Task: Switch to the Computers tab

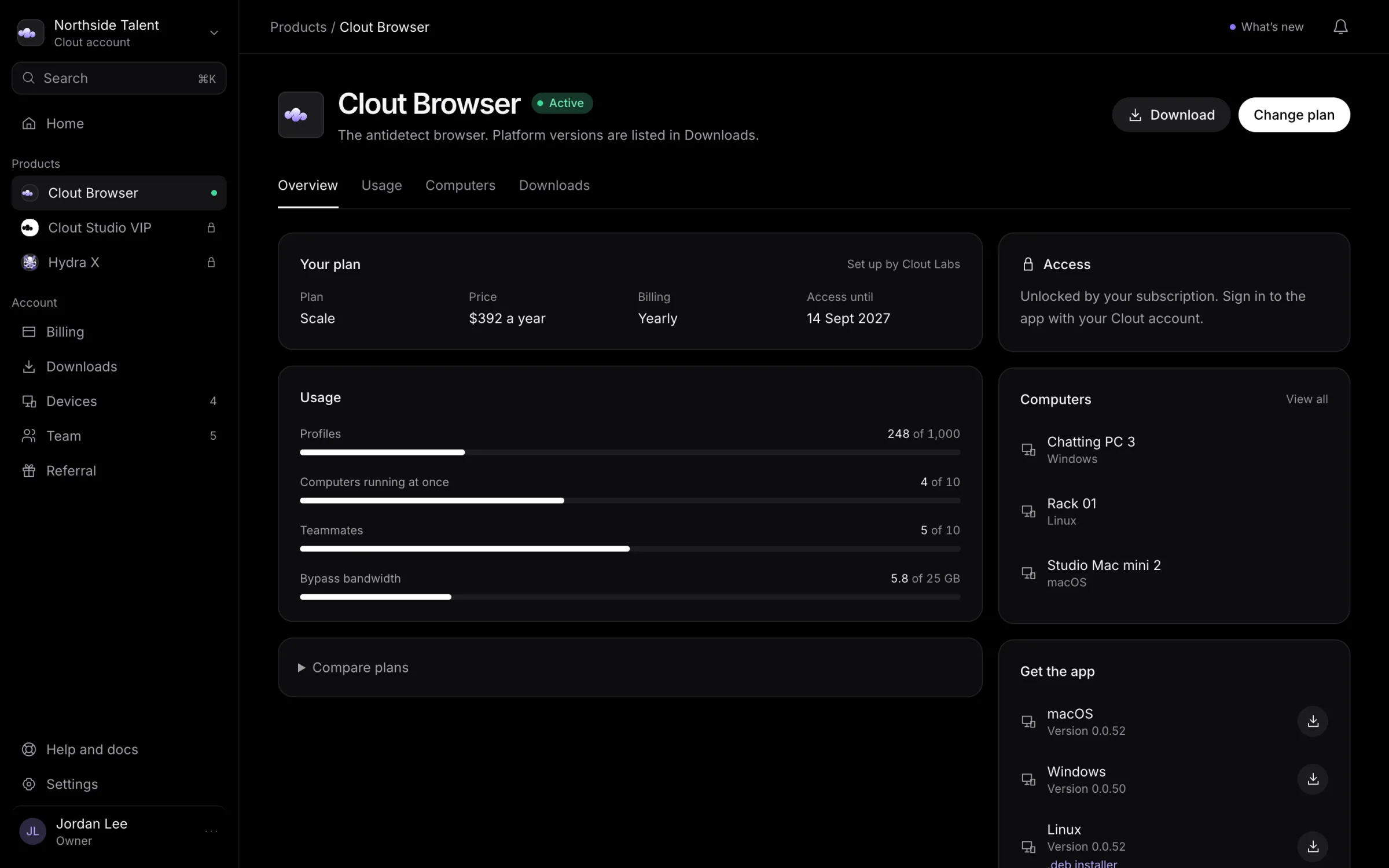Action: (x=460, y=185)
